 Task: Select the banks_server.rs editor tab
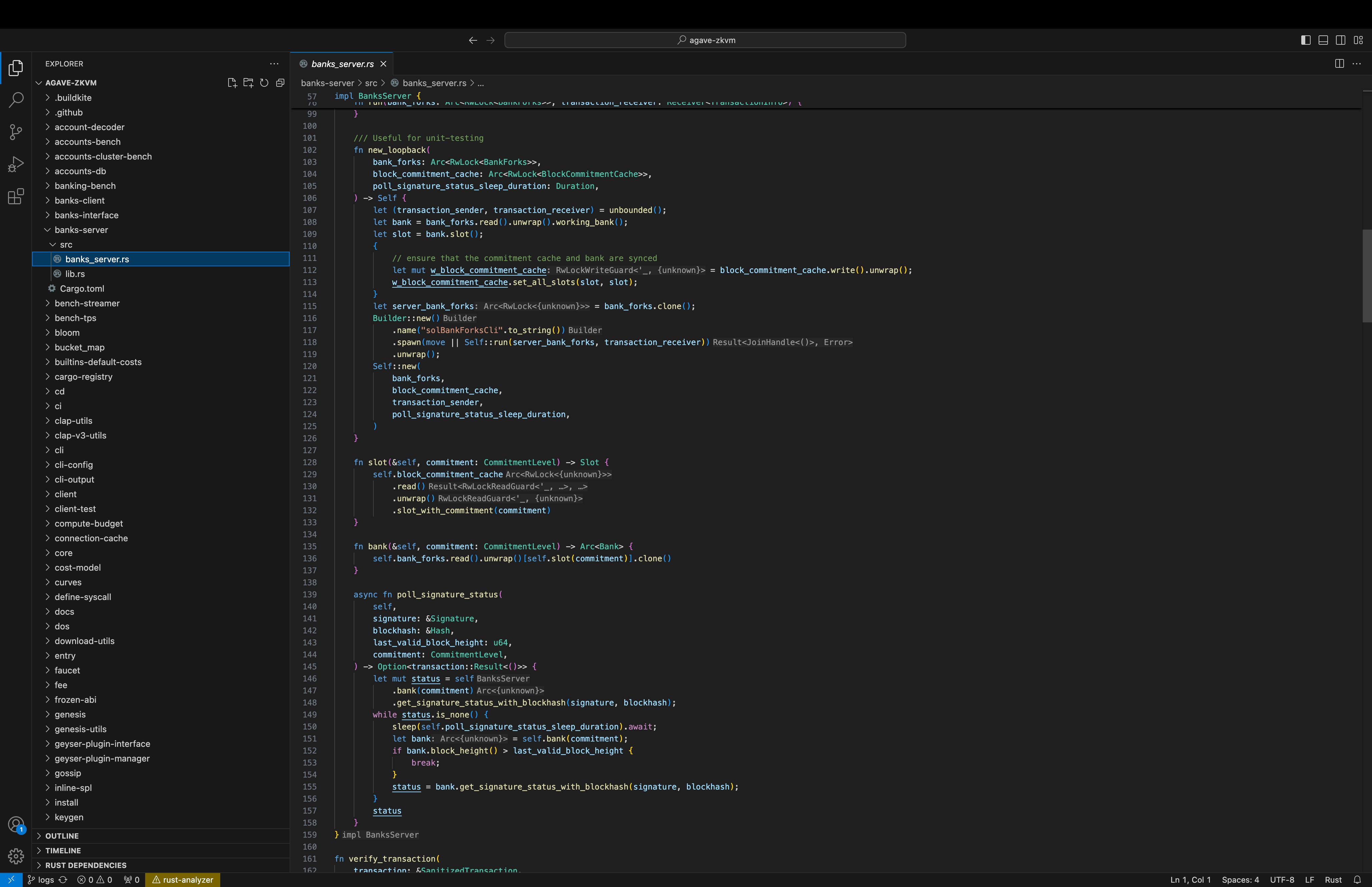click(342, 64)
